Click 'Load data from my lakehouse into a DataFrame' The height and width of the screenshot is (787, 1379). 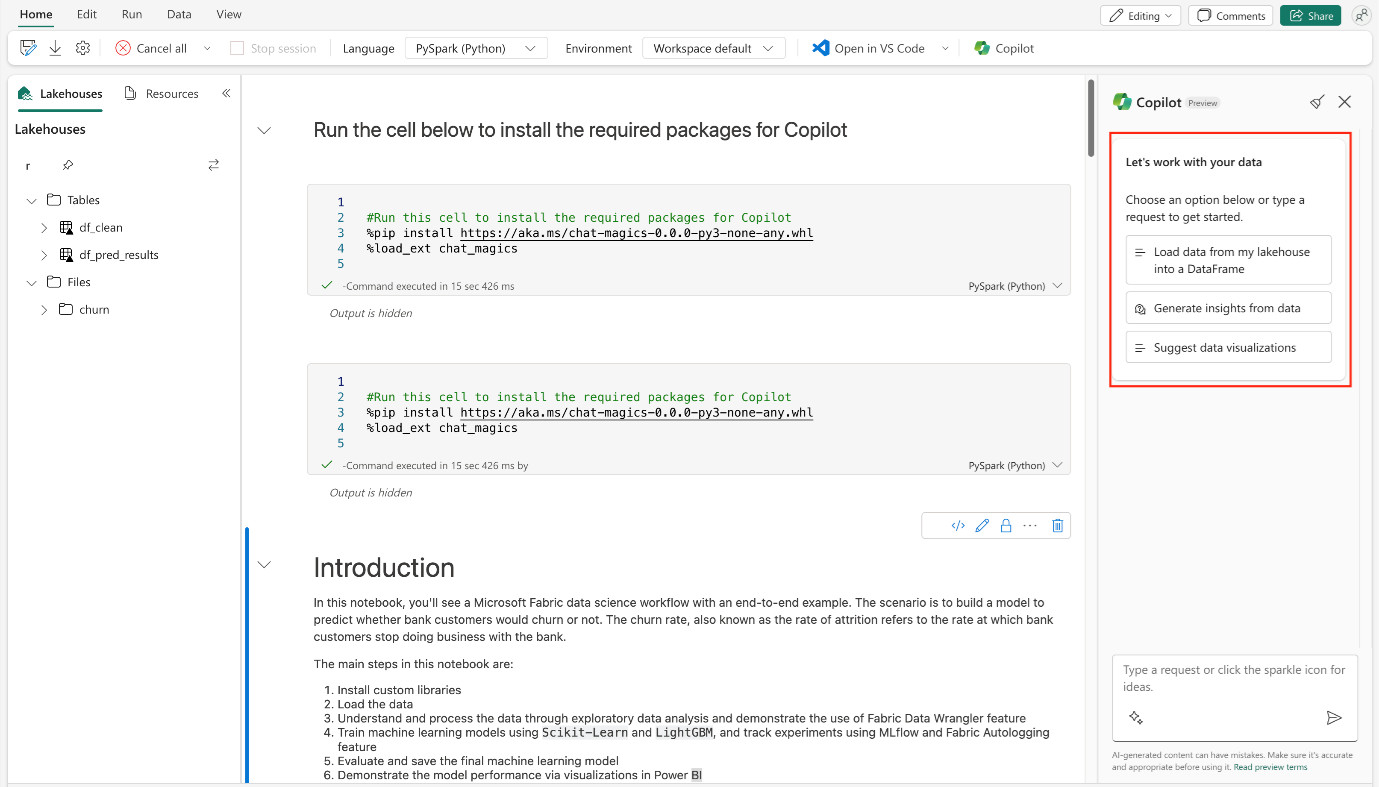pyautogui.click(x=1229, y=260)
